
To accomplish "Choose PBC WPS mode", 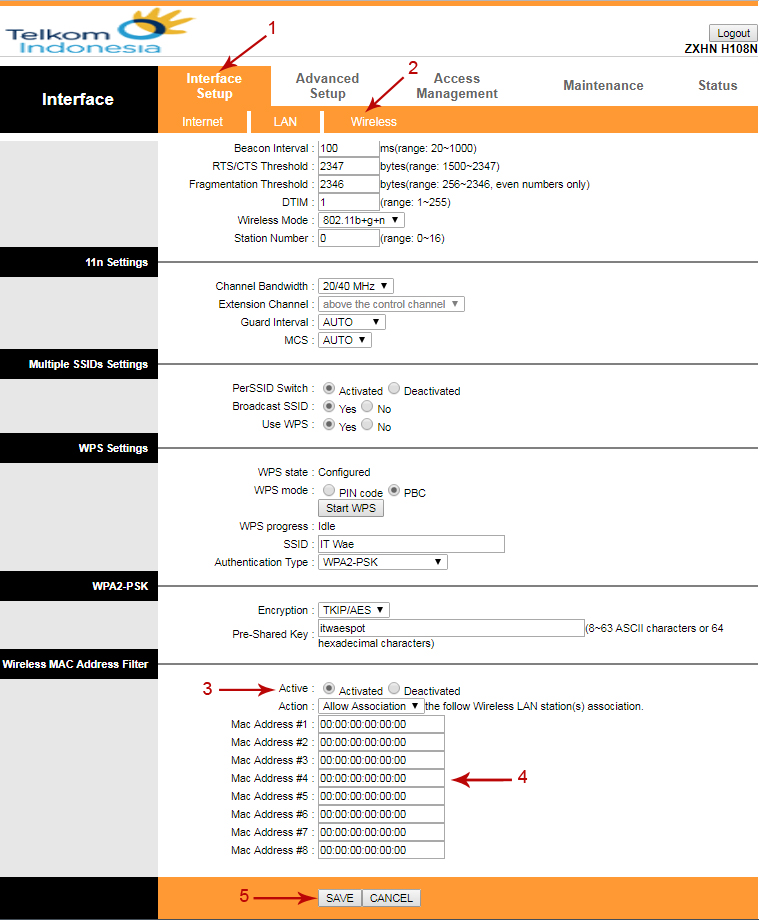I will pos(394,490).
